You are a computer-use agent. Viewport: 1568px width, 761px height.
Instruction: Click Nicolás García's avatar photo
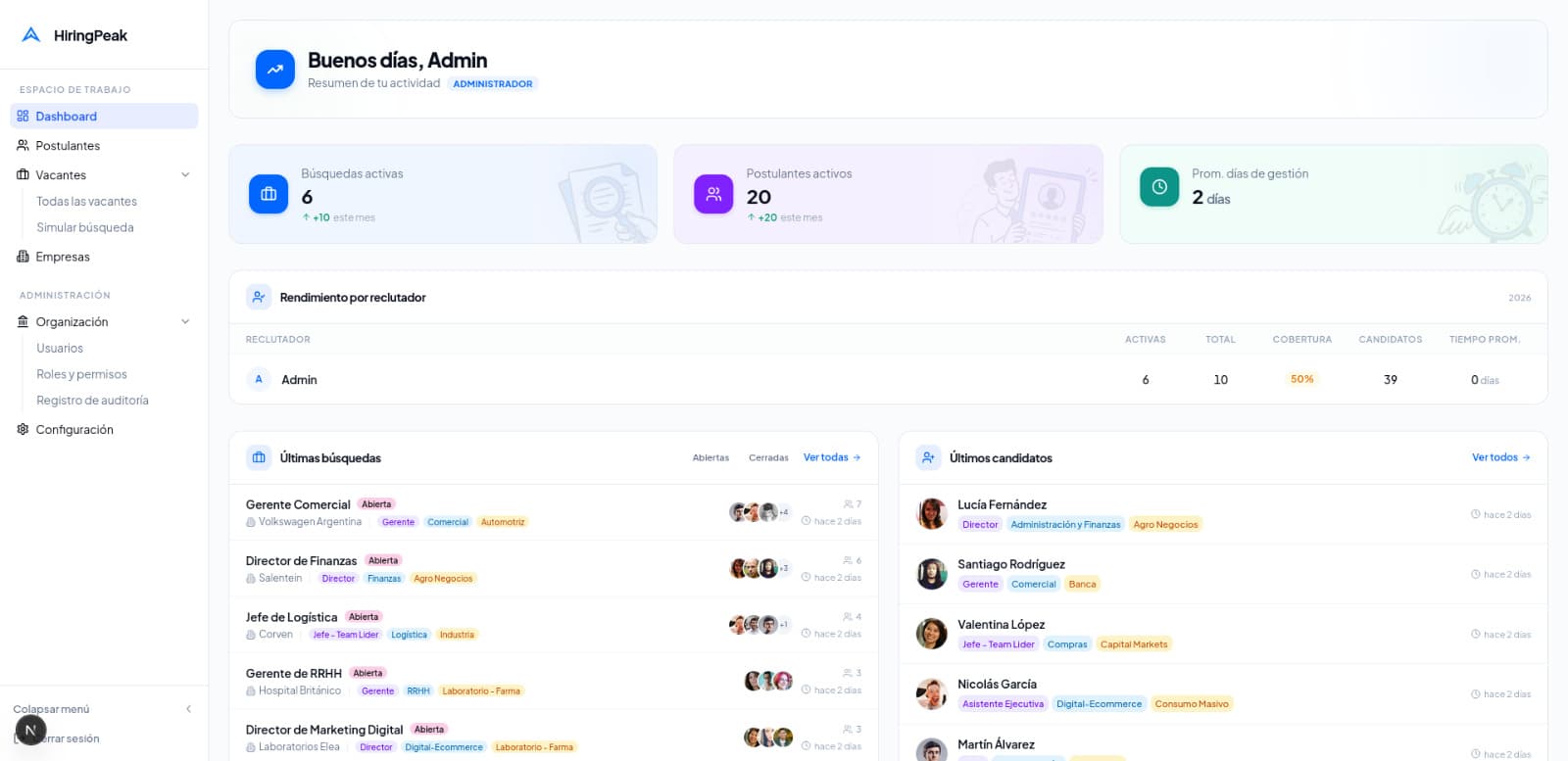931,693
